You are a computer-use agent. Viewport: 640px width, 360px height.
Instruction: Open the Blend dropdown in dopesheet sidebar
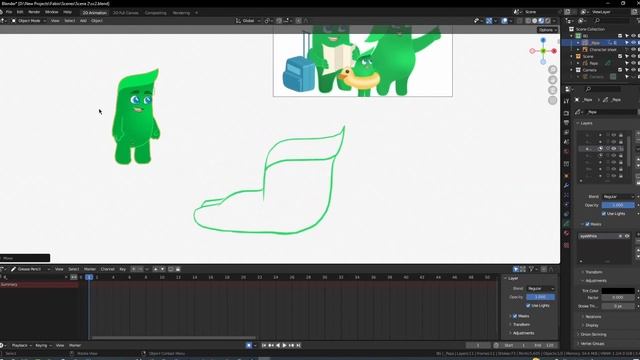(540, 289)
